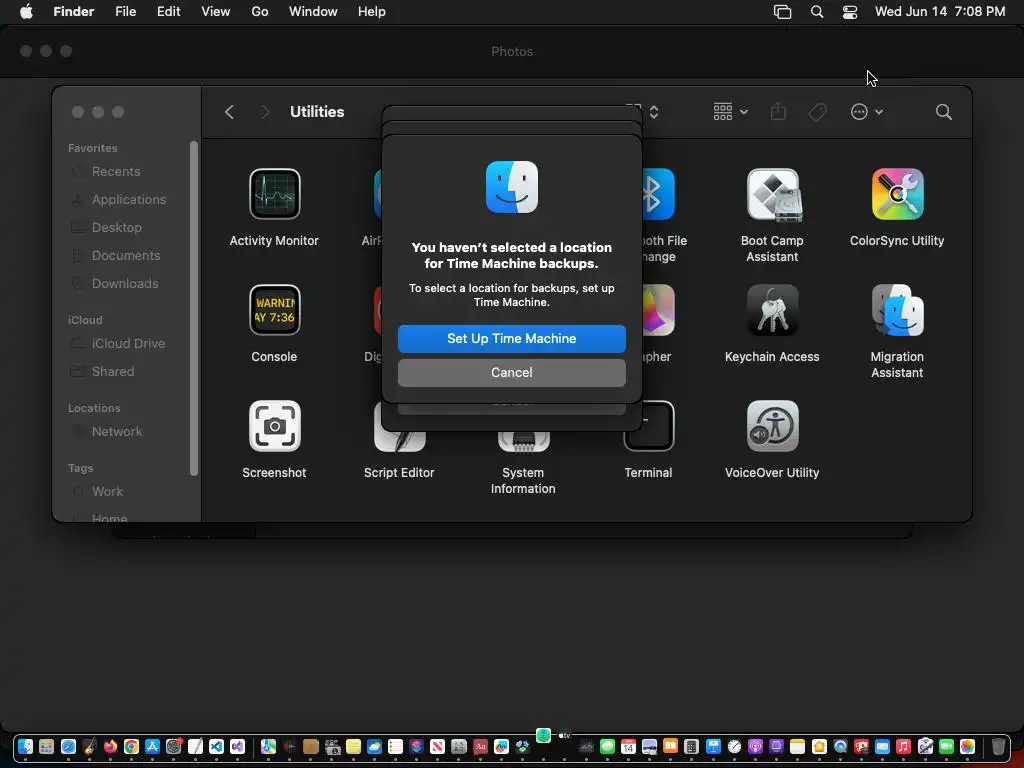Screen dimensions: 1024x768
Task: Open the Apple menu
Action: pyautogui.click(x=26, y=12)
